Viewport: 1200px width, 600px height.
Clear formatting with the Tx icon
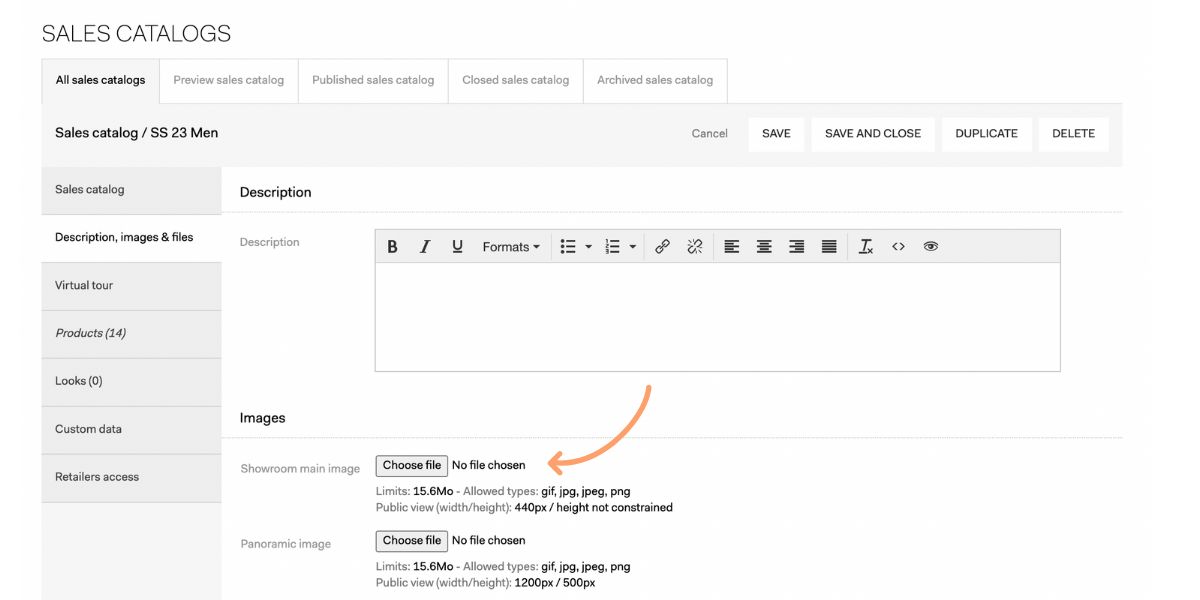866,247
